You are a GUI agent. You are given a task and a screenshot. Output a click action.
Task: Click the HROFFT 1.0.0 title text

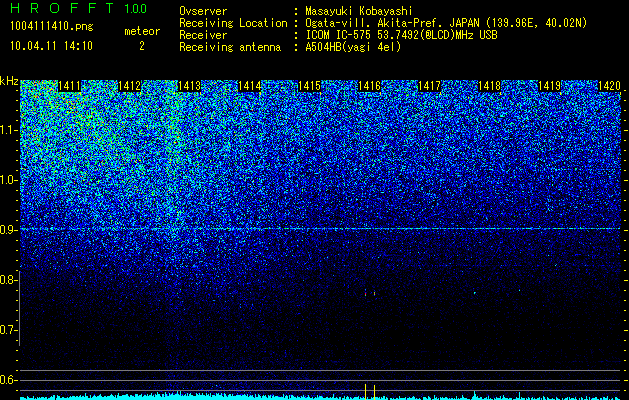(79, 8)
